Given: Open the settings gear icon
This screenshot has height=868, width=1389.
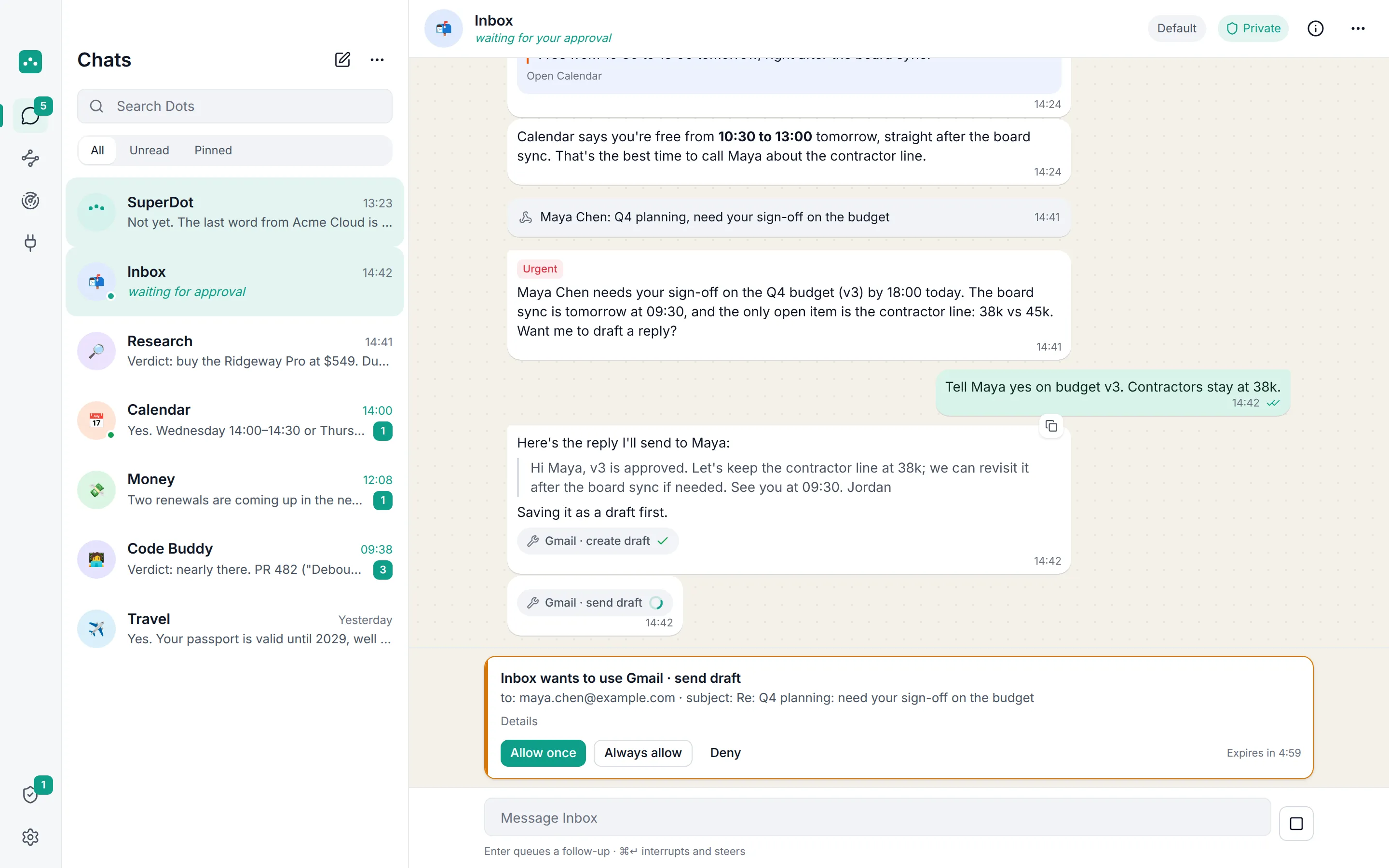Looking at the screenshot, I should [x=30, y=837].
